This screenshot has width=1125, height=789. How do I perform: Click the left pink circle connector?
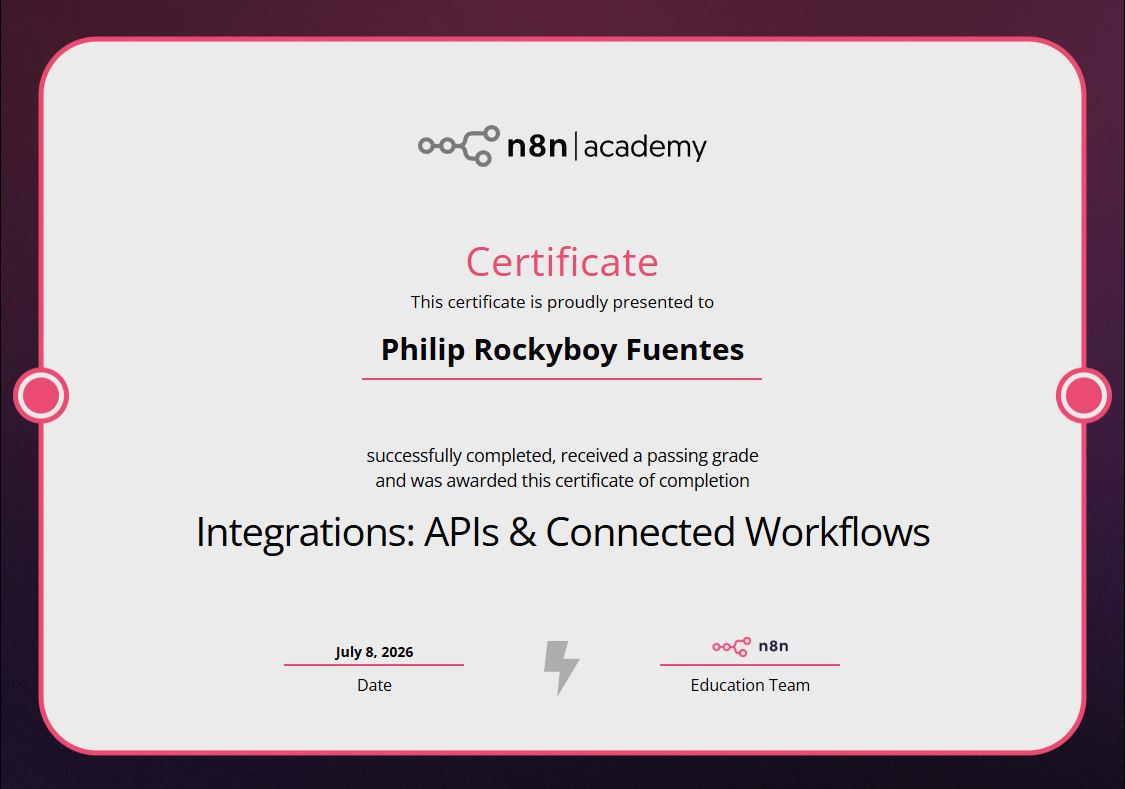(x=41, y=395)
